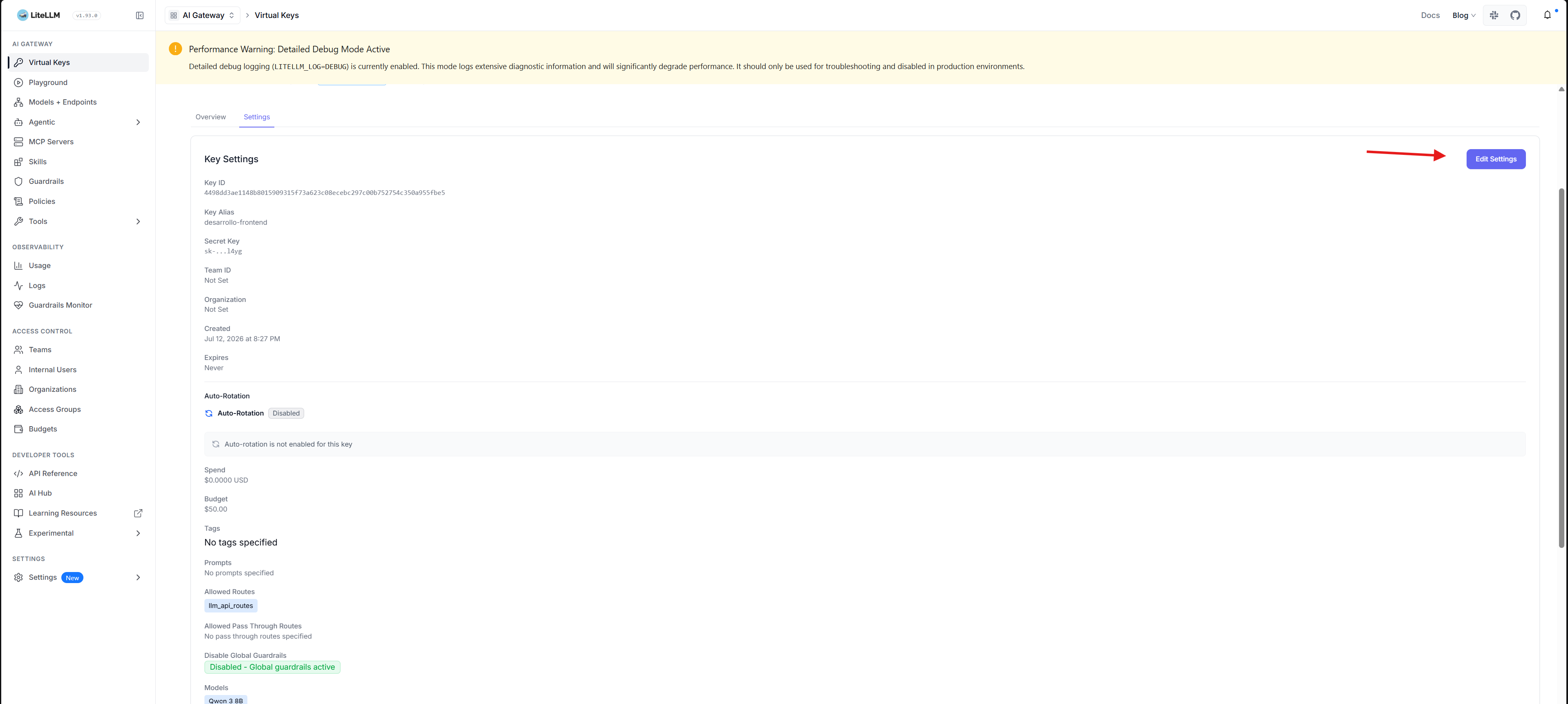The image size is (1568, 704).
Task: Click the Internal Users person icon
Action: [18, 370]
